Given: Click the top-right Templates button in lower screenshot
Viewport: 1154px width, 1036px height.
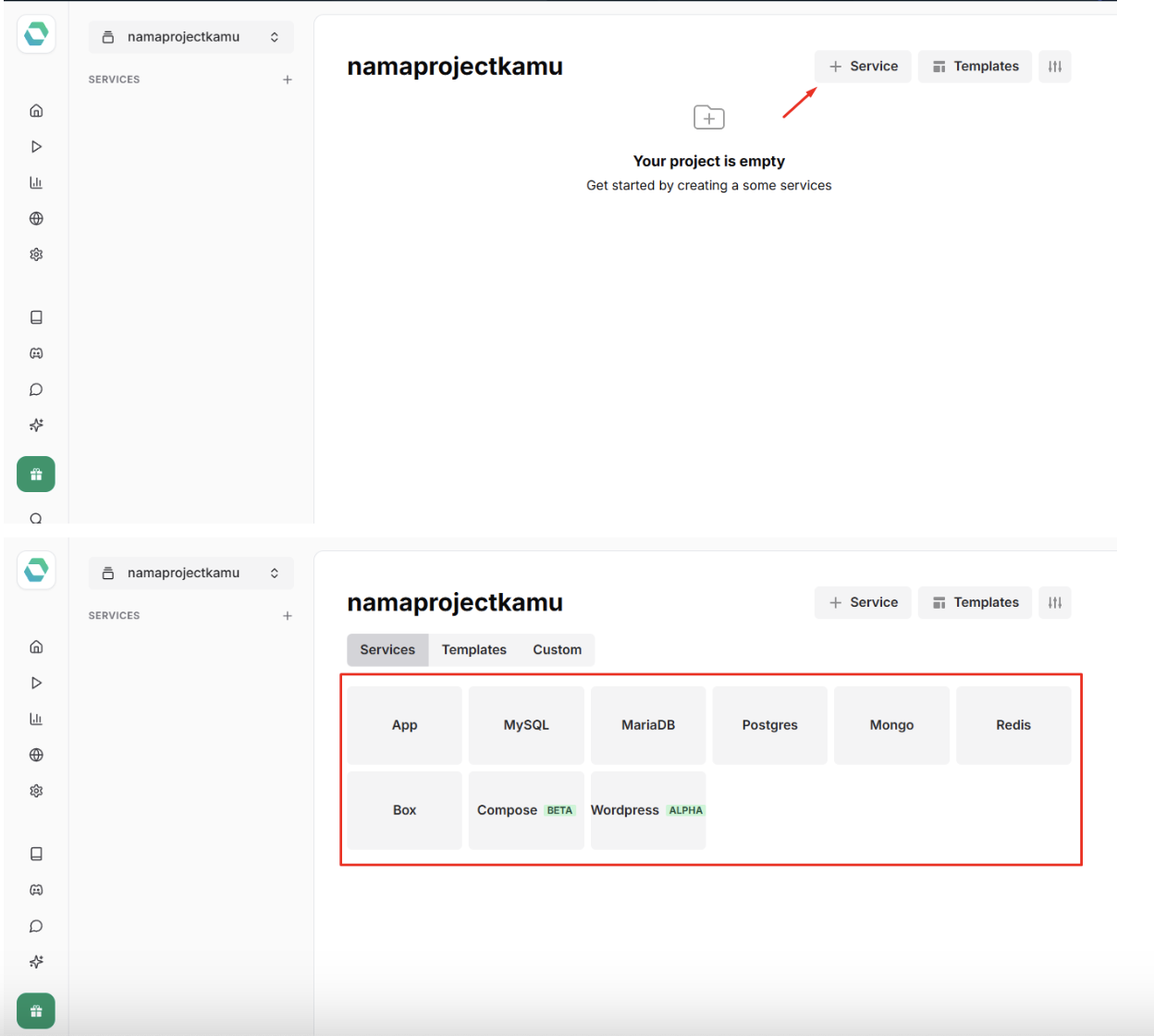Looking at the screenshot, I should (975, 603).
